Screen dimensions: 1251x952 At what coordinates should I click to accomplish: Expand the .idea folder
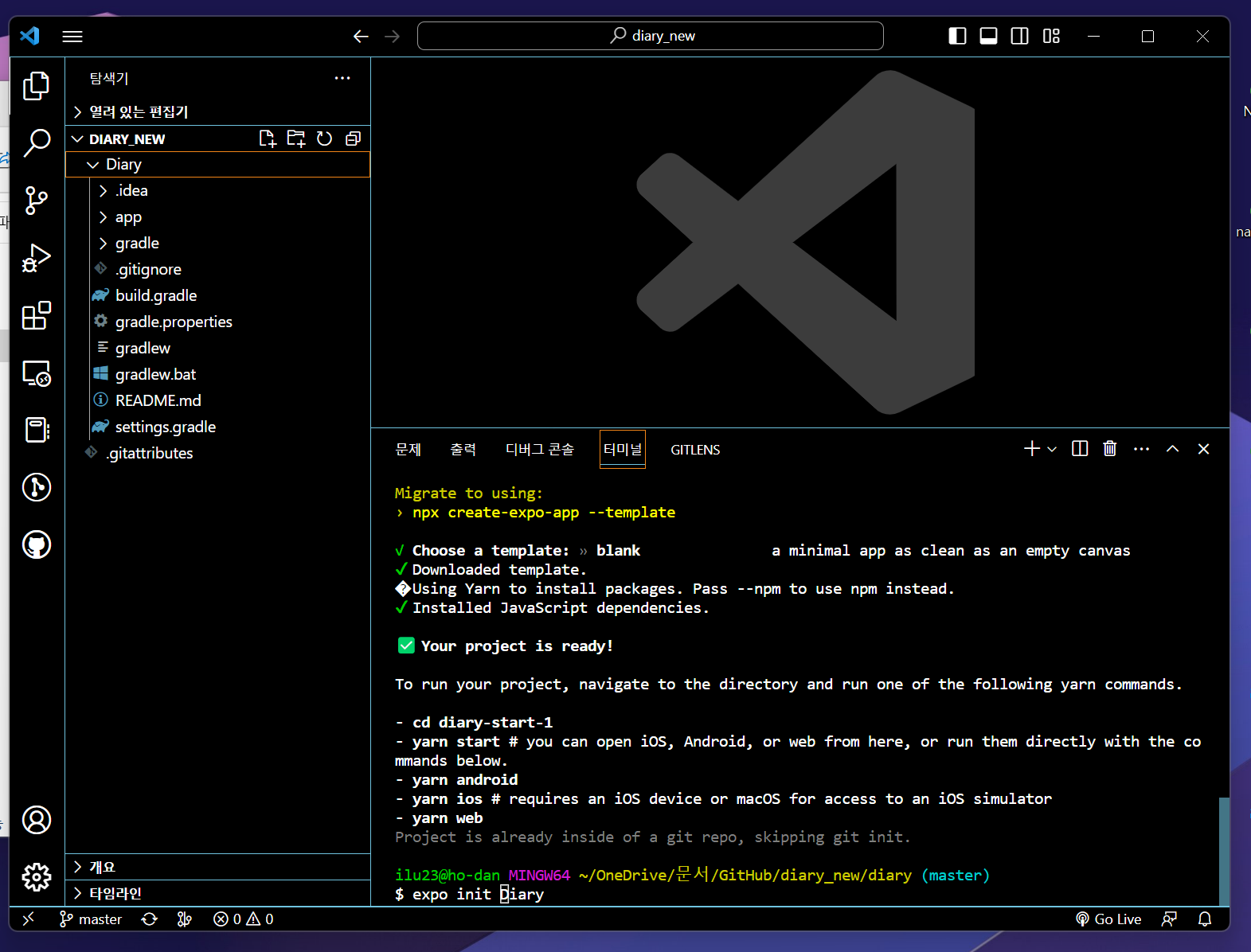click(217, 191)
